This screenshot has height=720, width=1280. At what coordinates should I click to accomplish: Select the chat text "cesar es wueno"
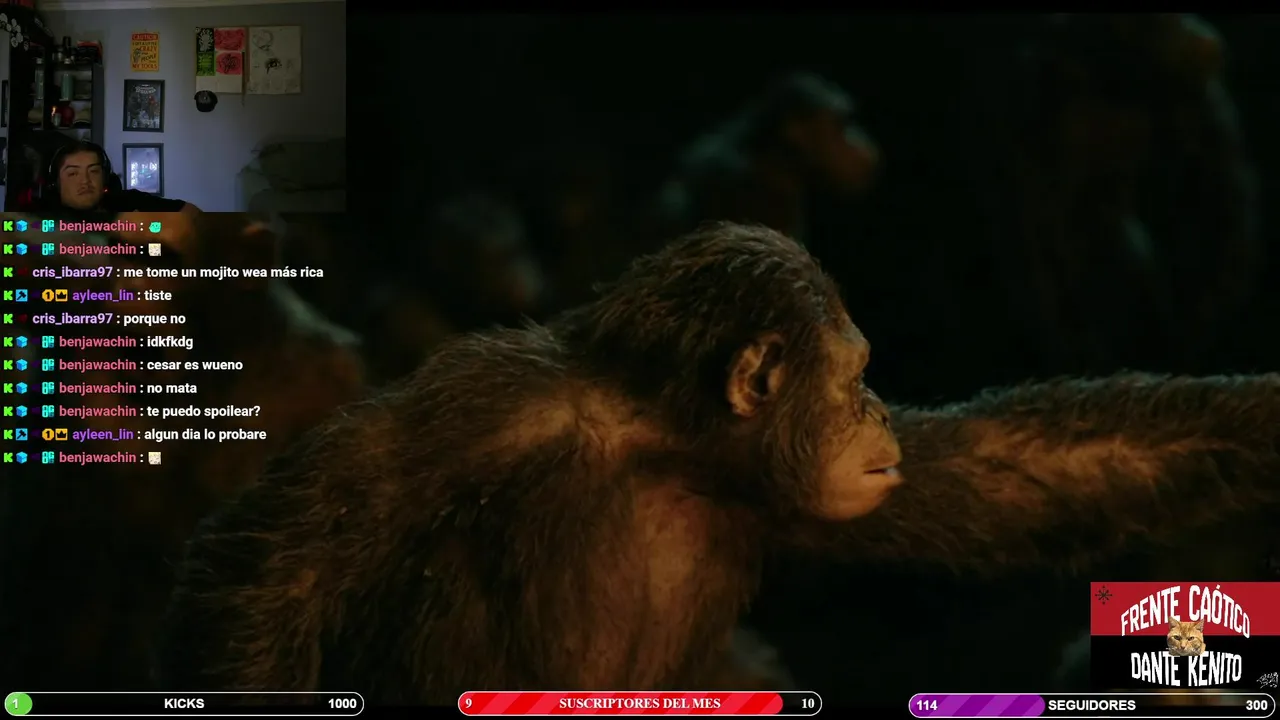(x=195, y=365)
